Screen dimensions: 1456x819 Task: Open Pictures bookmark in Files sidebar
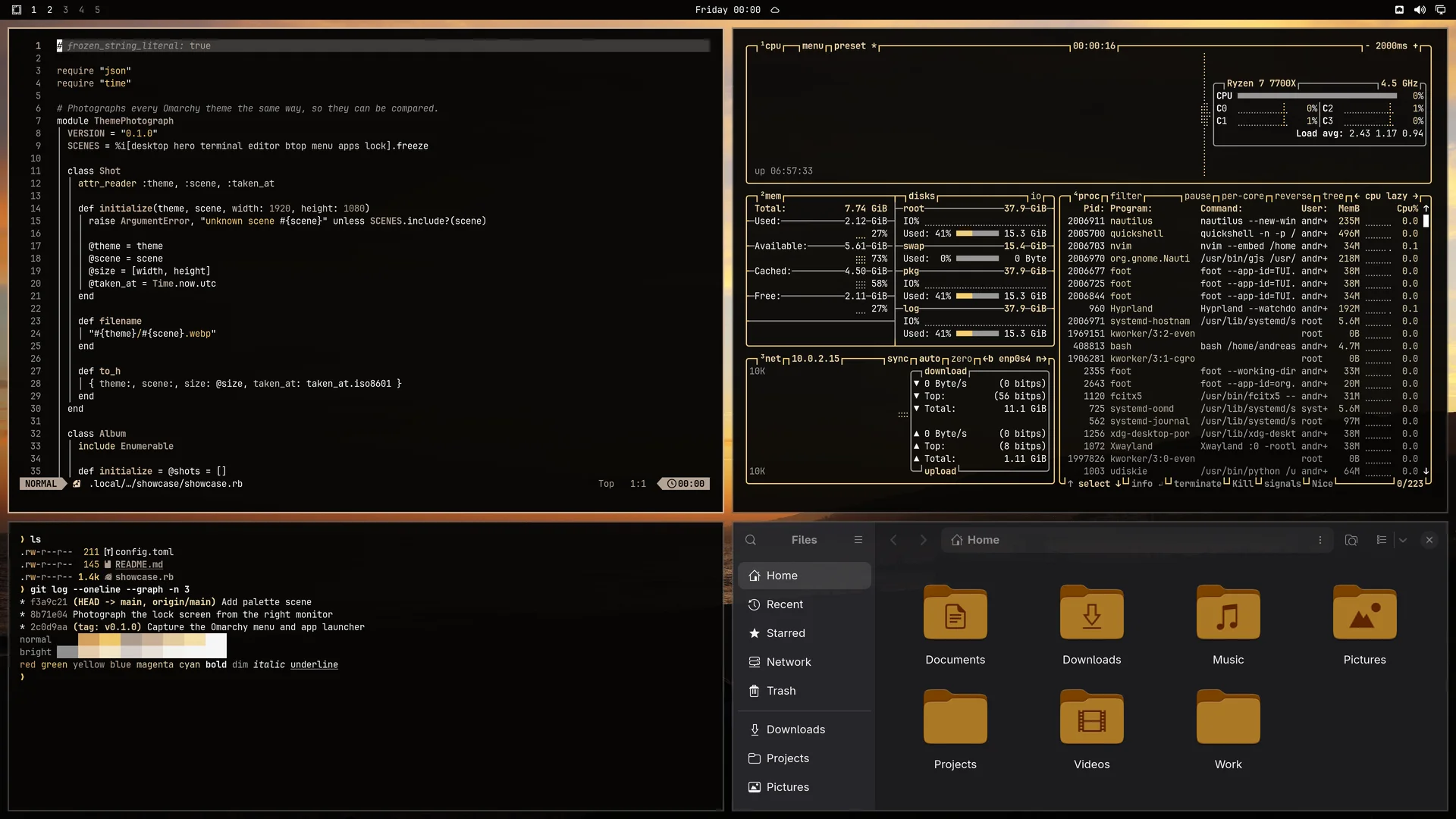point(805,787)
